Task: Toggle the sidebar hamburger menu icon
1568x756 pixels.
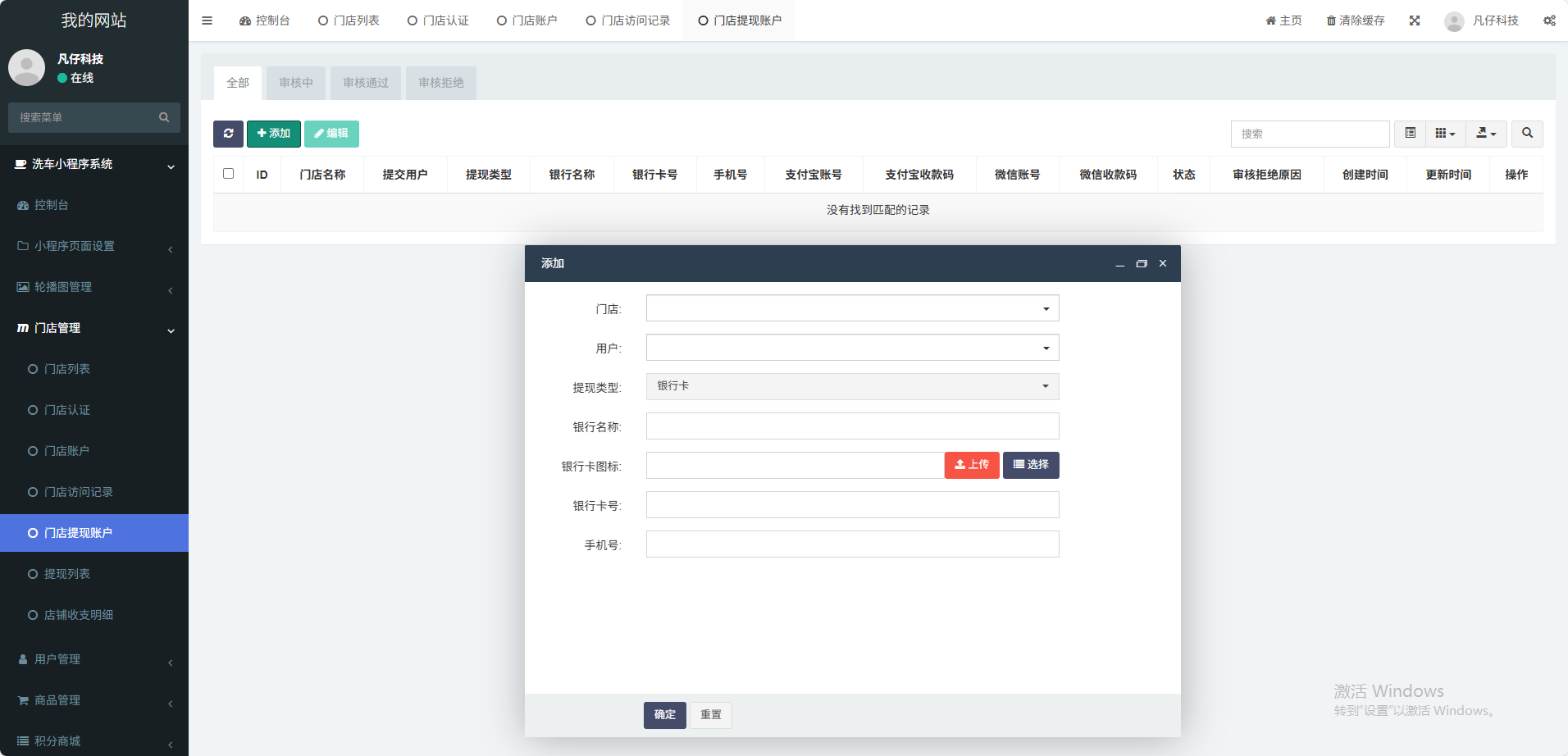Action: click(x=207, y=20)
